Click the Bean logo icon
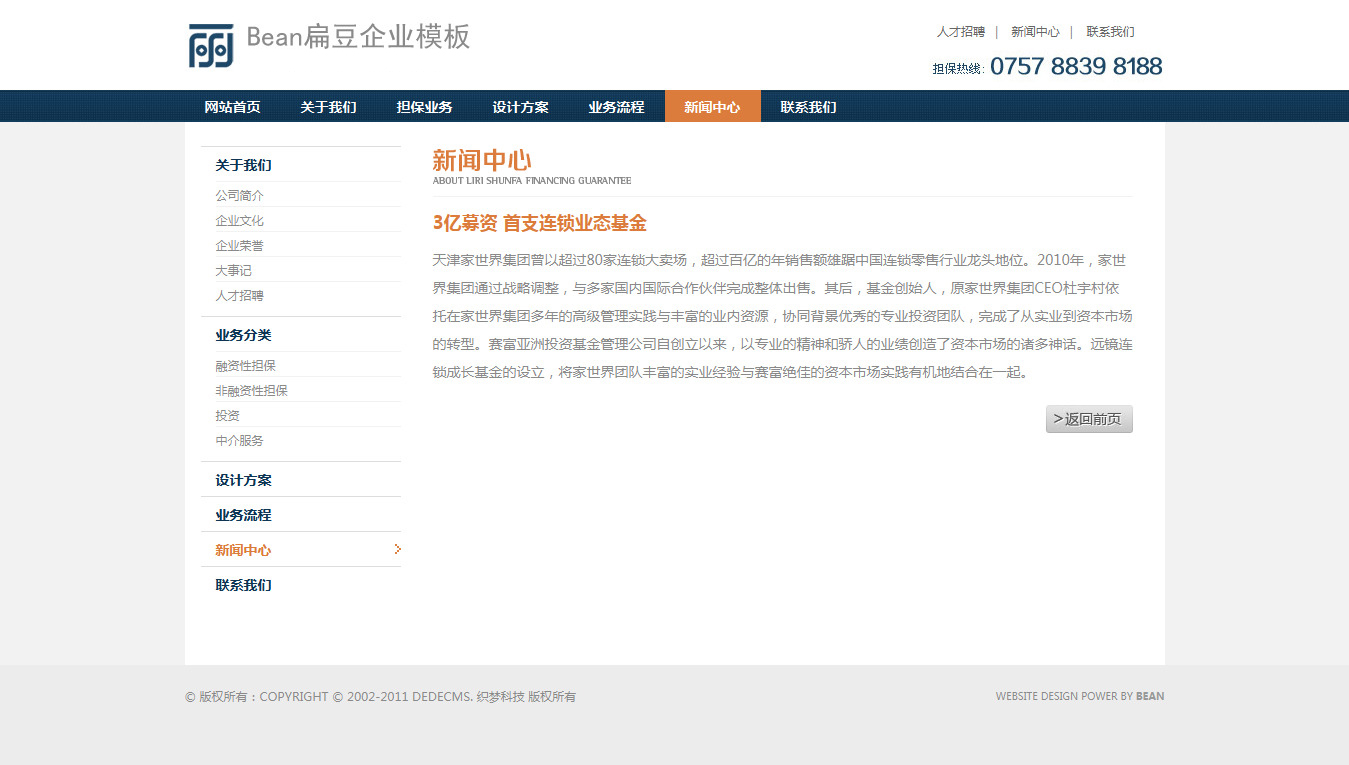 tap(211, 46)
